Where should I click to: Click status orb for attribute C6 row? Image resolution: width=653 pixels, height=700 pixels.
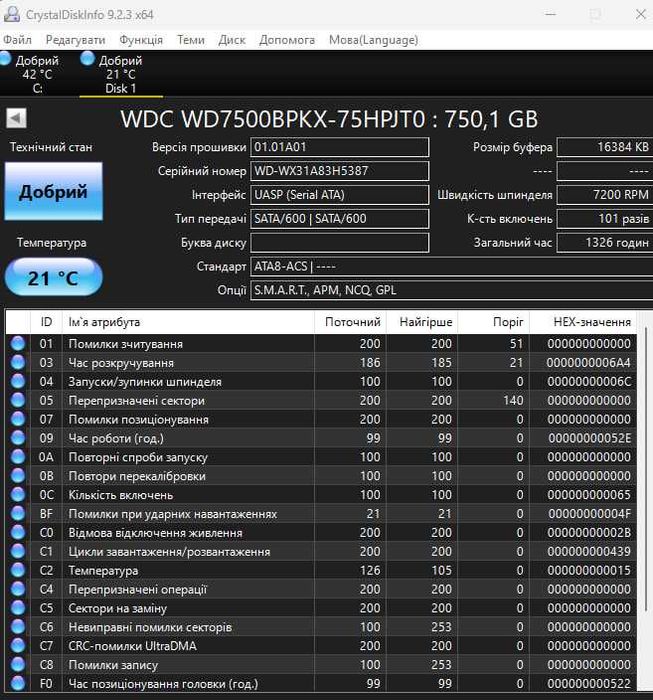pyautogui.click(x=18, y=627)
